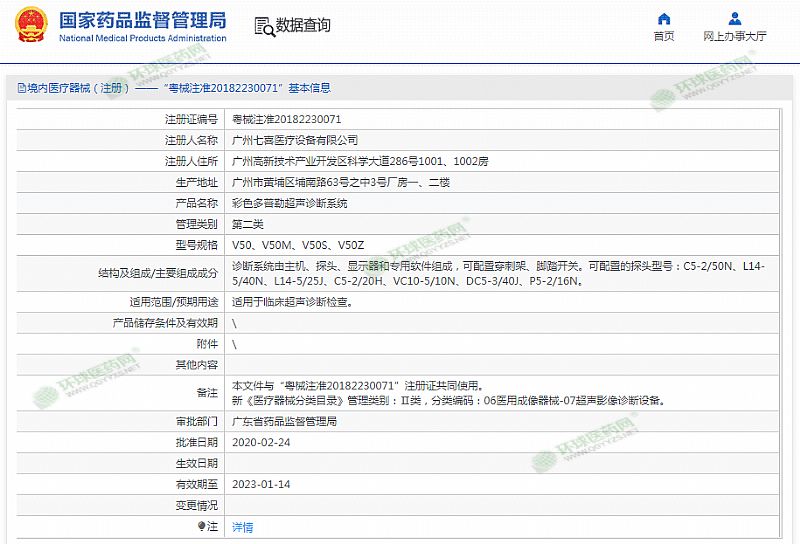Viewport: 800px width, 544px height.
Task: Click the 管理类别 value 第二类
Action: pyautogui.click(x=249, y=224)
